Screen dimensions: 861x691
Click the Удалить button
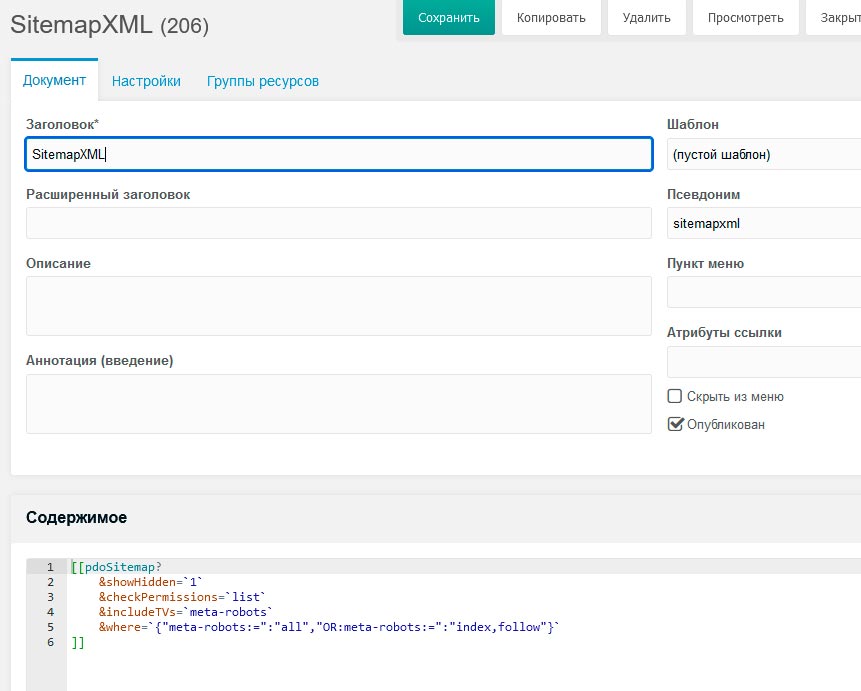coord(646,18)
